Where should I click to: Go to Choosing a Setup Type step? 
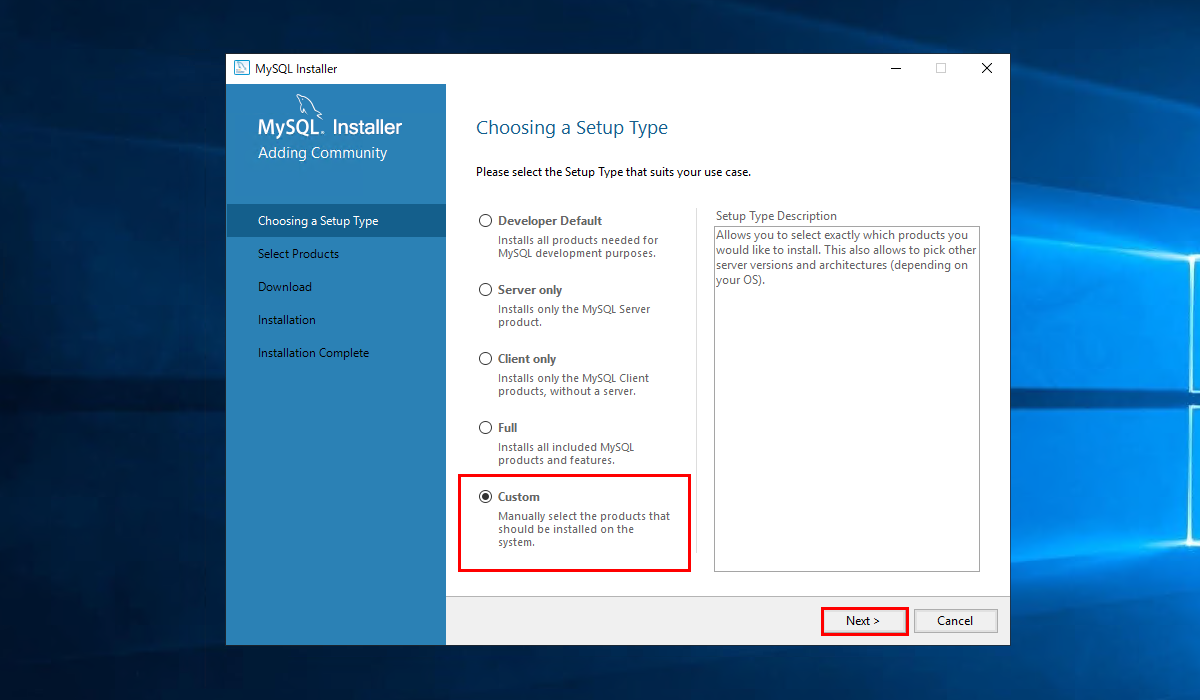(336, 221)
